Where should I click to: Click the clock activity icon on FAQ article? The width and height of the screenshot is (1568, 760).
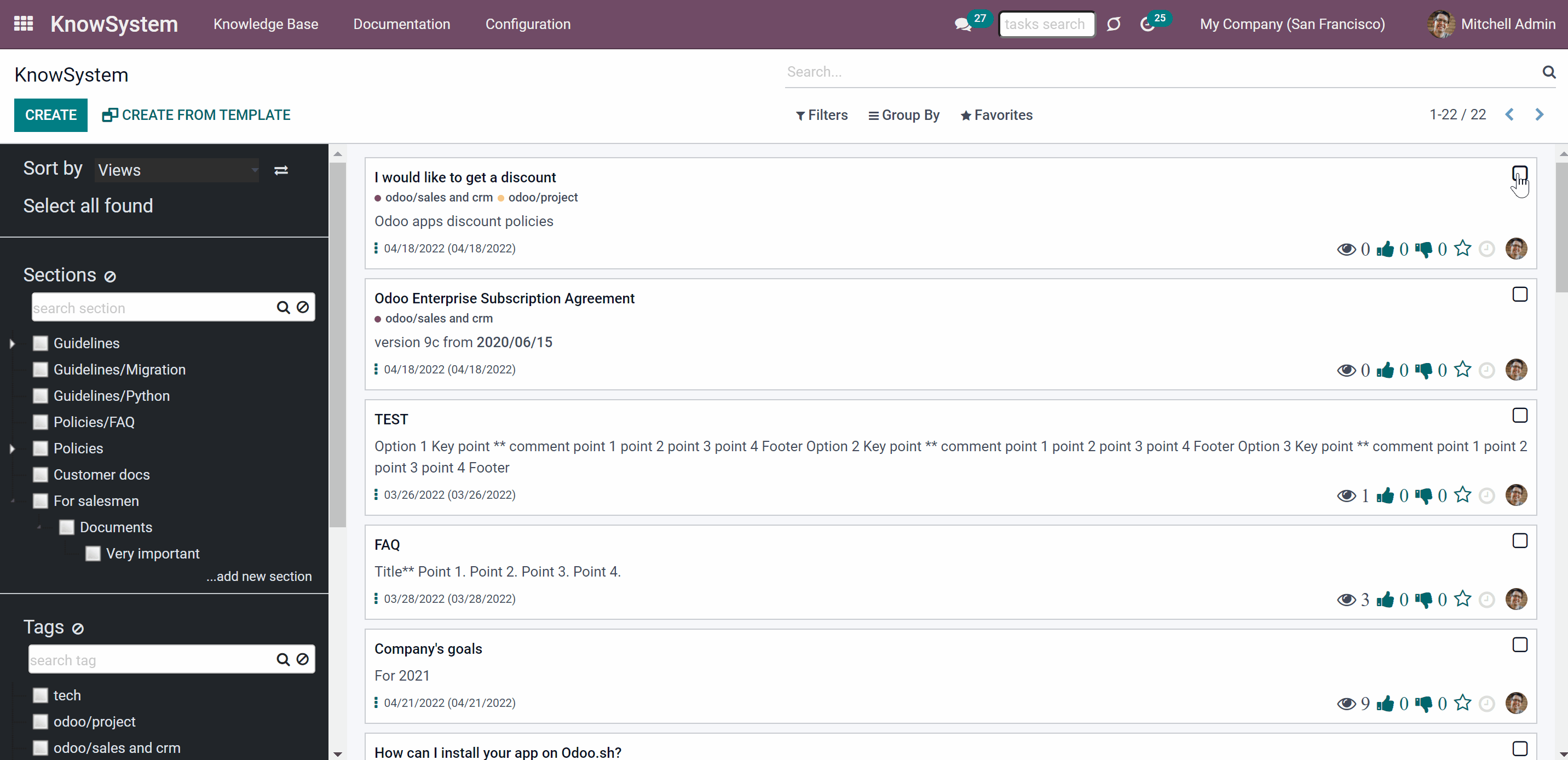pyautogui.click(x=1487, y=599)
